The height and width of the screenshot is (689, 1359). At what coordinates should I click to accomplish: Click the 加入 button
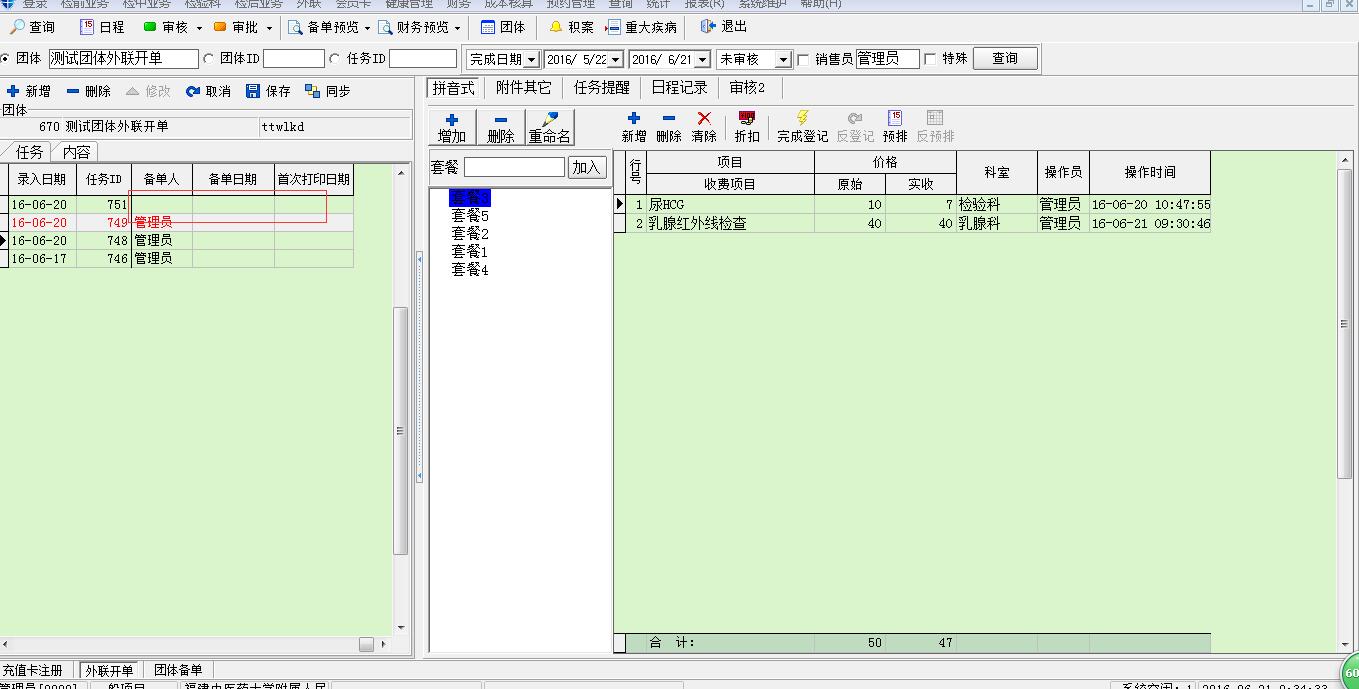click(587, 168)
